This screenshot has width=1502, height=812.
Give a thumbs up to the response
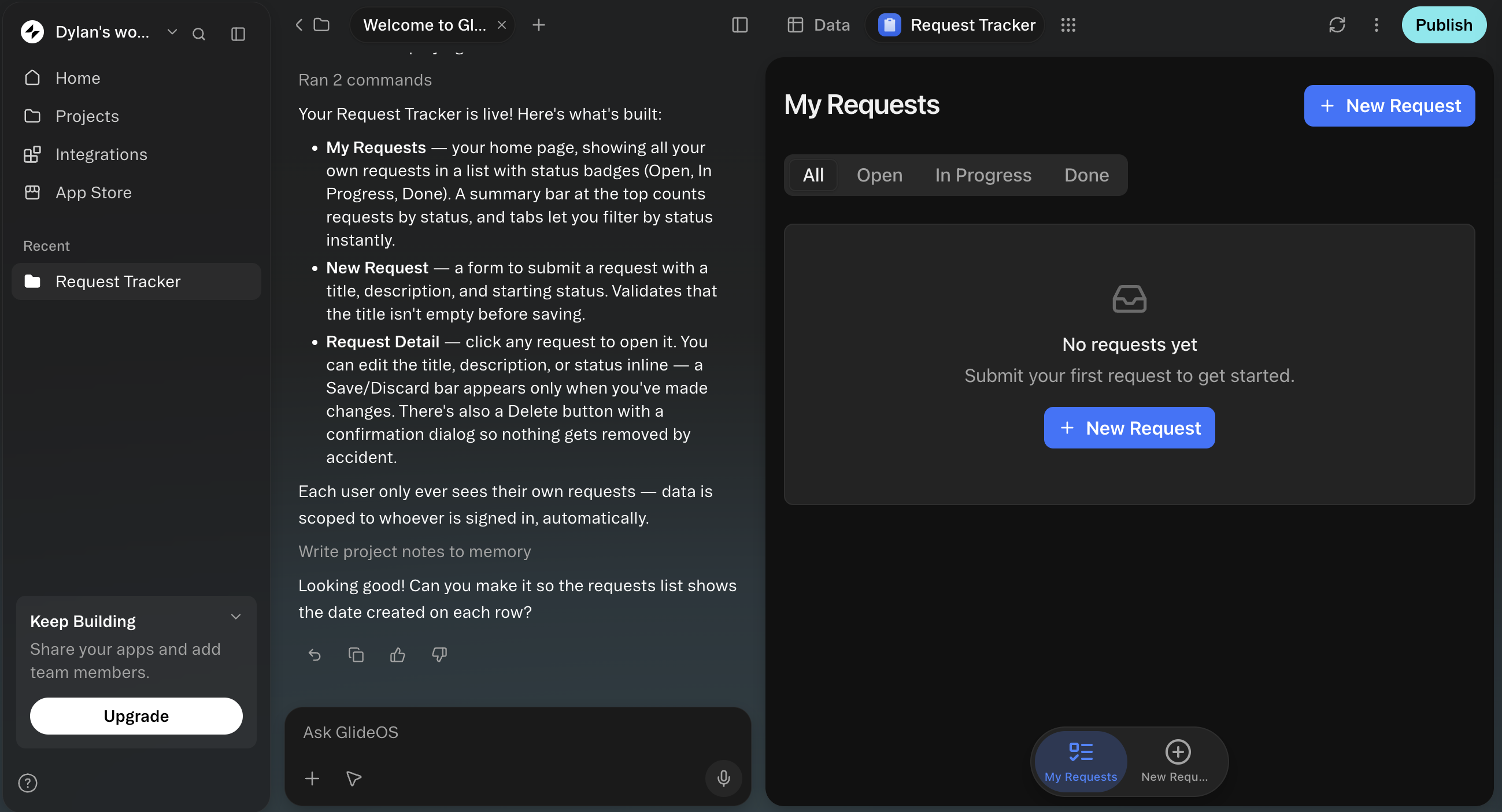[398, 655]
